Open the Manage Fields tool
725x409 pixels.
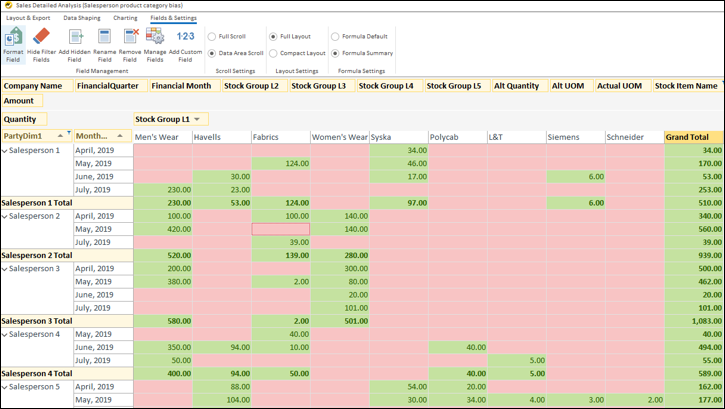coord(154,38)
